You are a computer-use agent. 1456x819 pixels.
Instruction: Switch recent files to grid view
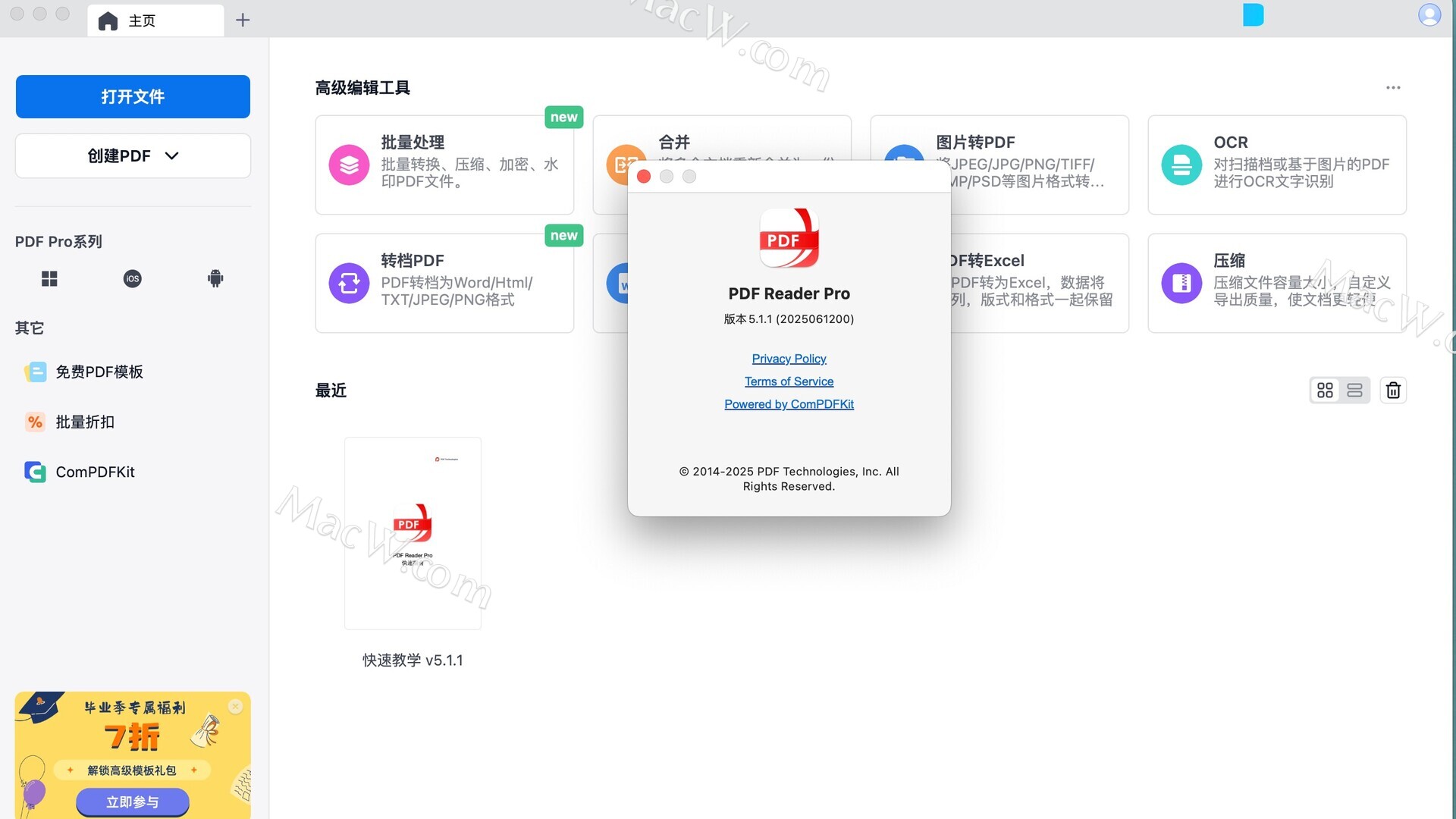(x=1325, y=390)
